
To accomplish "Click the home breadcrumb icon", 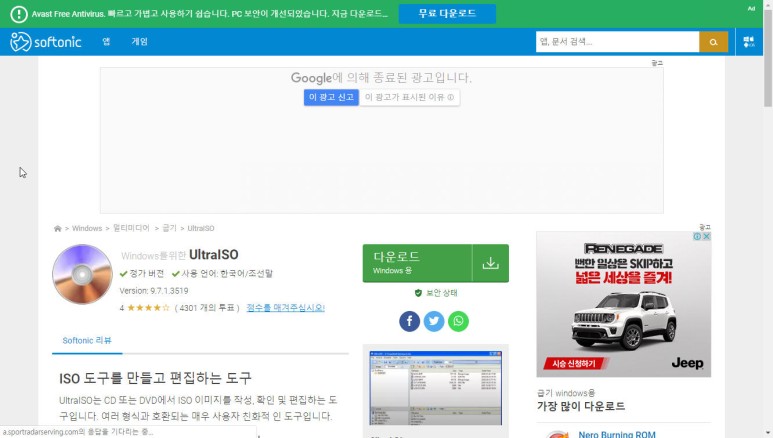I will (x=58, y=228).
